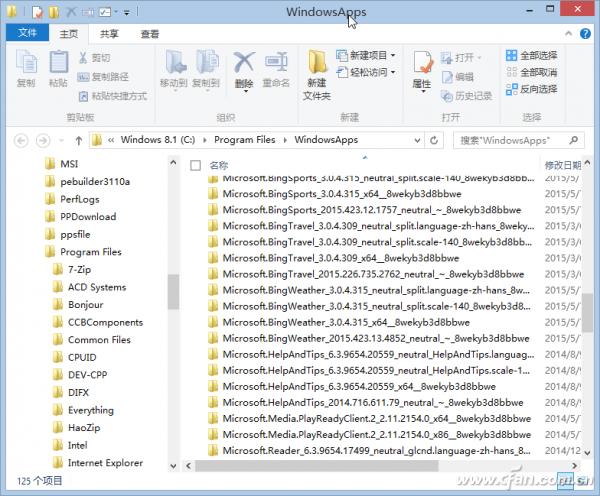Click Program Files in the address breadcrumb
600x496 pixels.
tap(245, 140)
